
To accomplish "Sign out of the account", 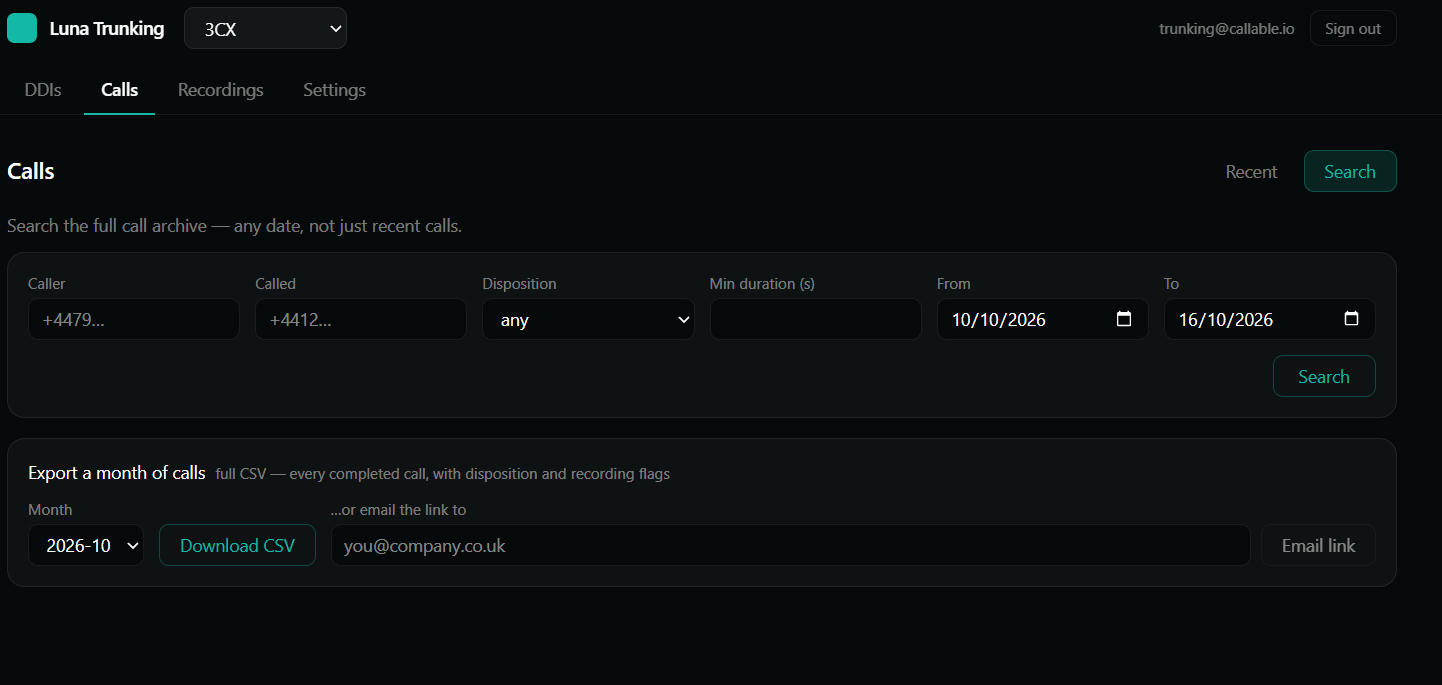I will click(1353, 28).
